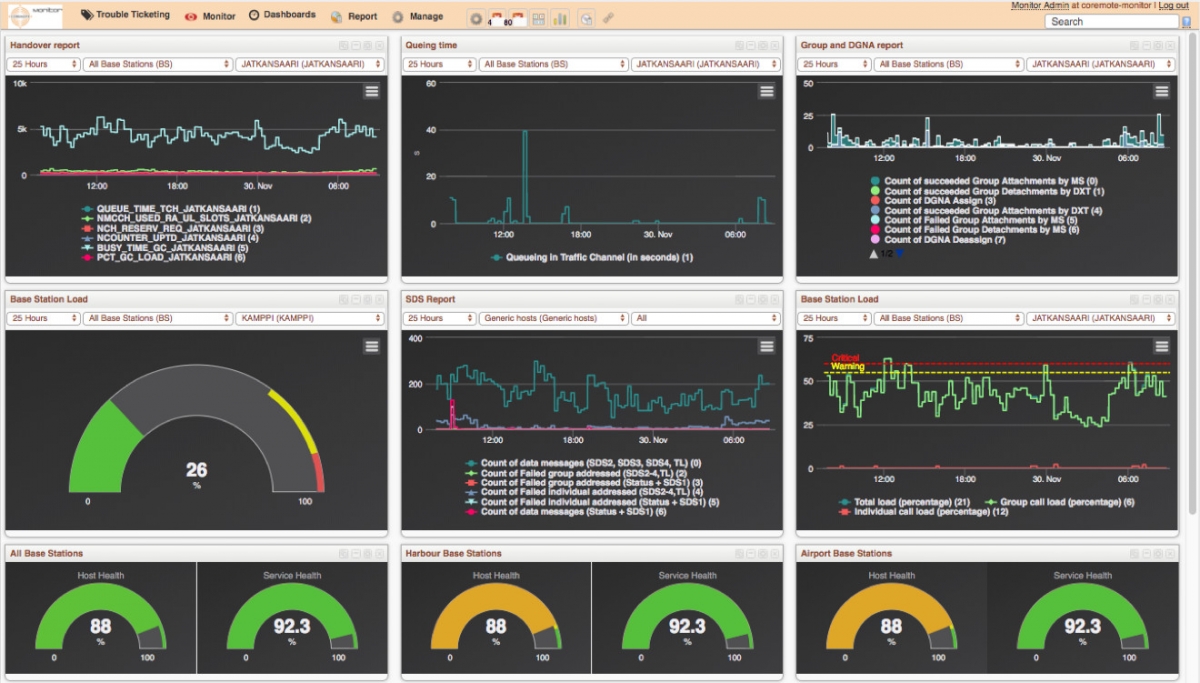1200x683 pixels.
Task: Open the Group and DGNA chart hamburger menu
Action: 1162,91
